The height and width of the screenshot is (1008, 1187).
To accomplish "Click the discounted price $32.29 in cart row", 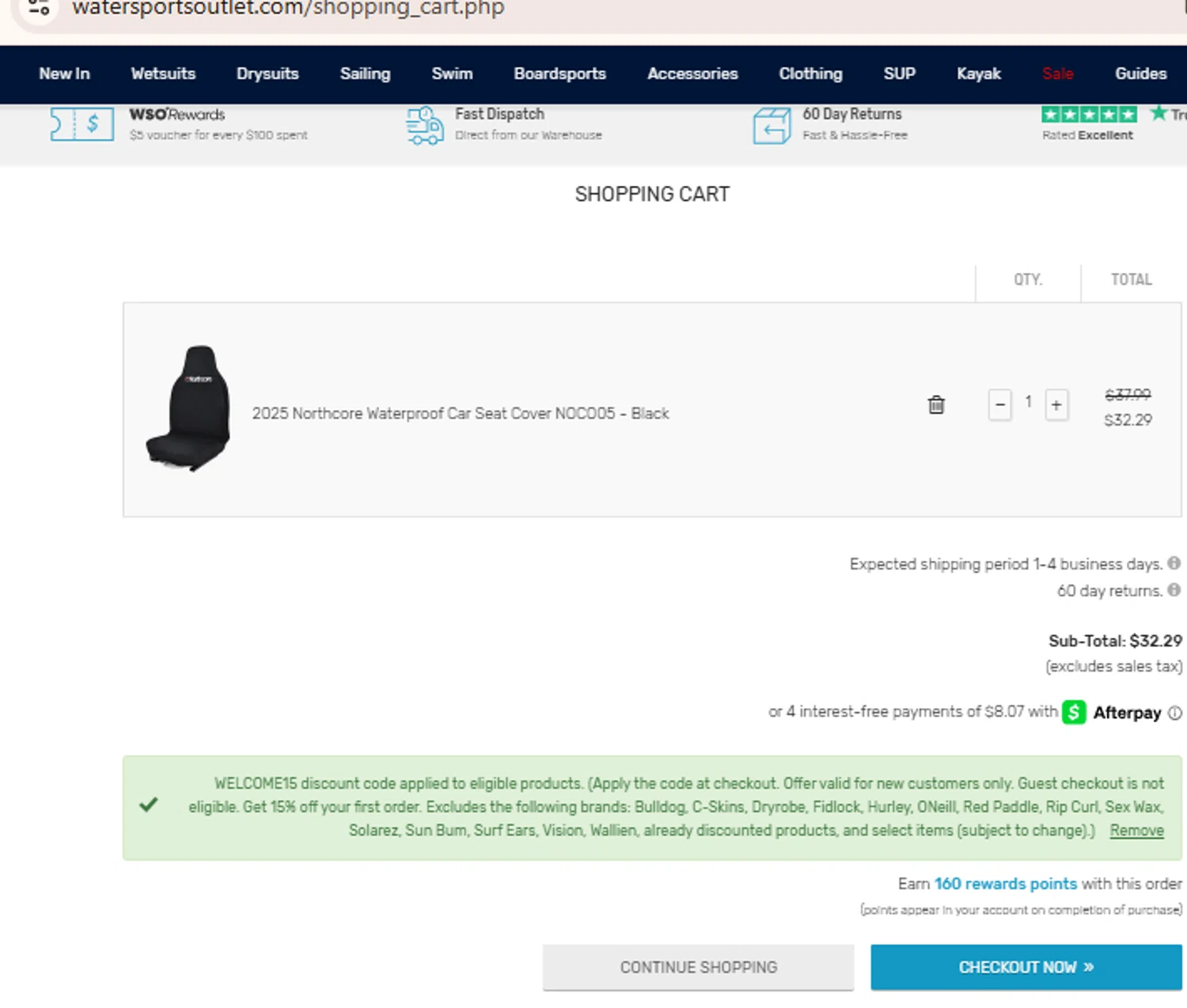I will point(1128,420).
